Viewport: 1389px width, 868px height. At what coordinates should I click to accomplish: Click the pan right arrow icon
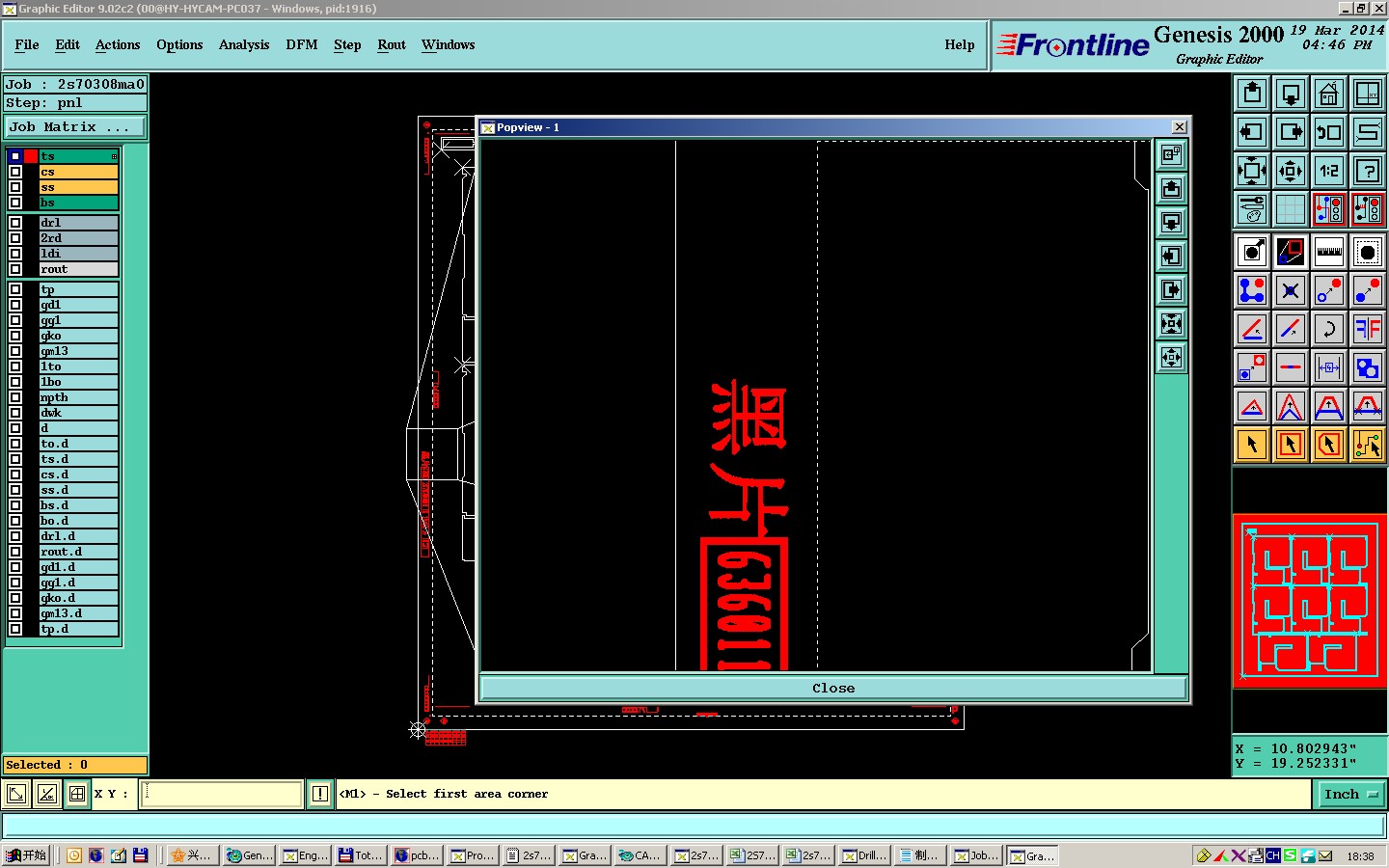(x=1291, y=132)
